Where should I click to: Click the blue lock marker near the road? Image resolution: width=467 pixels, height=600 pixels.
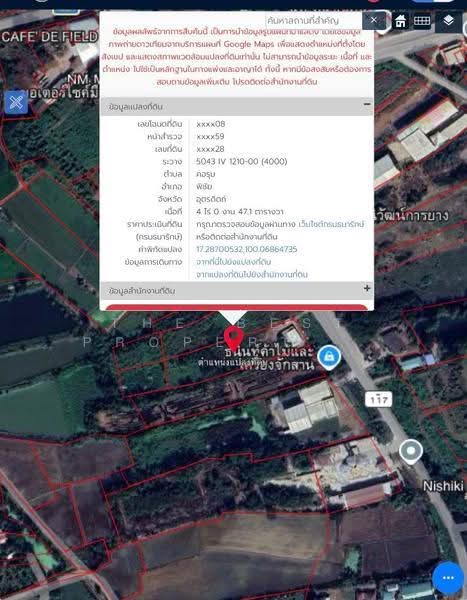click(329, 357)
